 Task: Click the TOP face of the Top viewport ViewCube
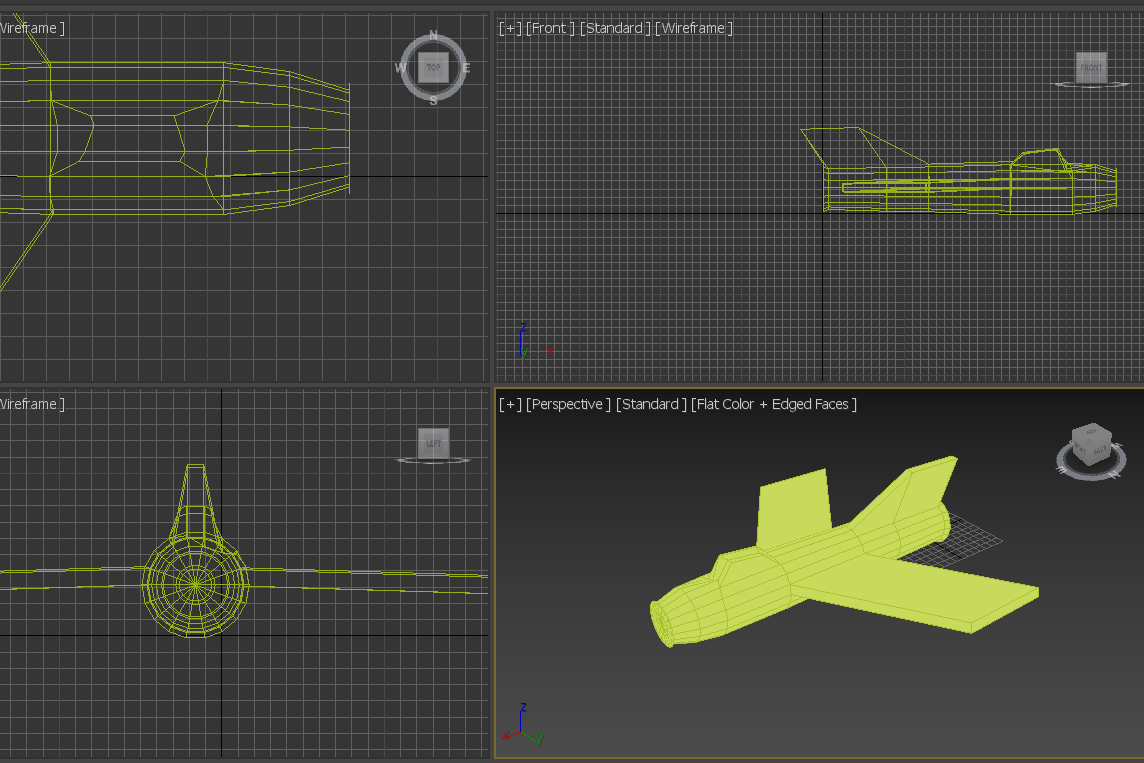433,68
